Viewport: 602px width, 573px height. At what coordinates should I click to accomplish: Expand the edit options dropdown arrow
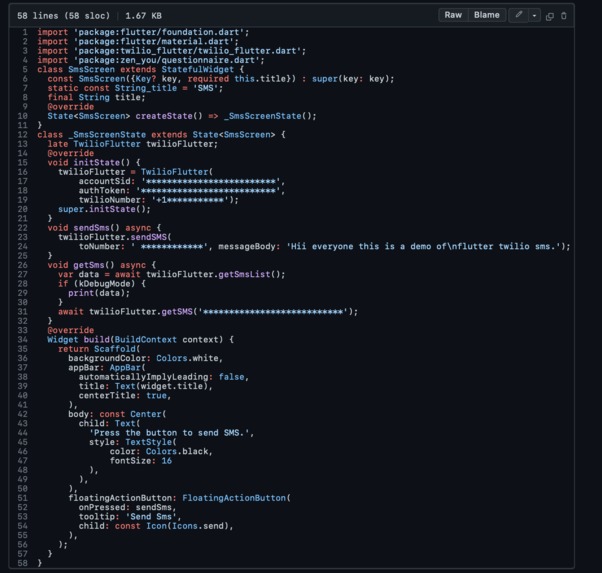tap(534, 15)
